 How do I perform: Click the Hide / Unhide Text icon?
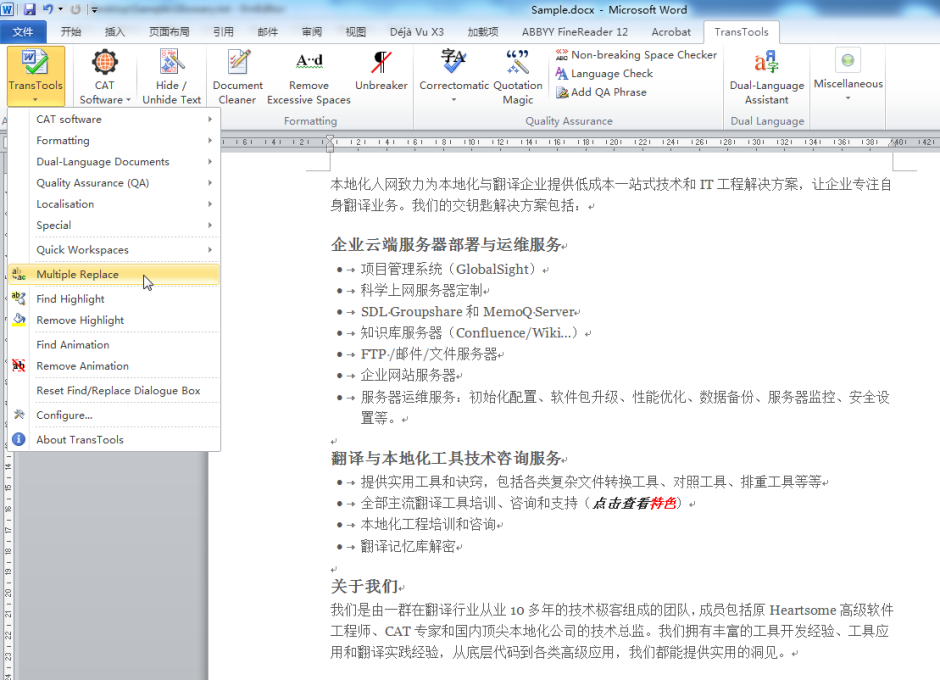pos(171,65)
